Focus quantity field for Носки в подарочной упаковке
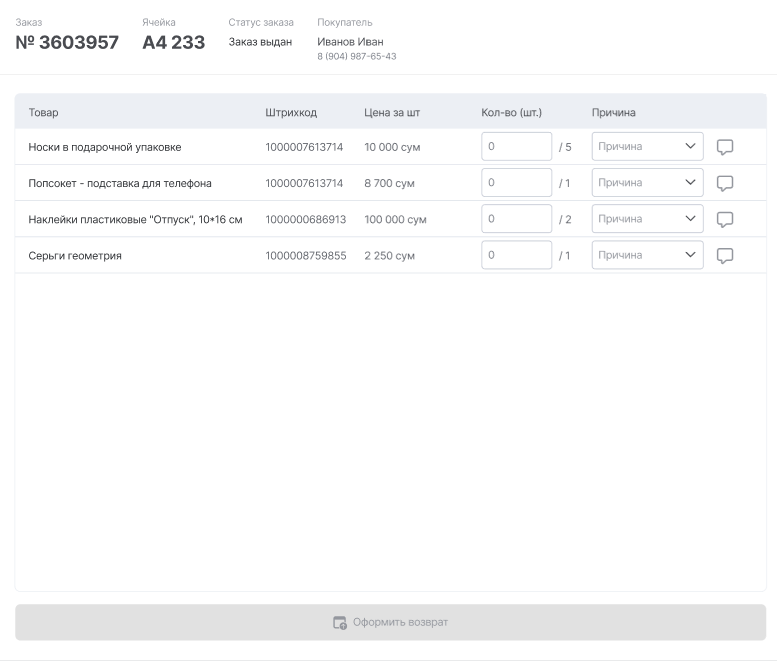777x661 pixels. [x=516, y=146]
